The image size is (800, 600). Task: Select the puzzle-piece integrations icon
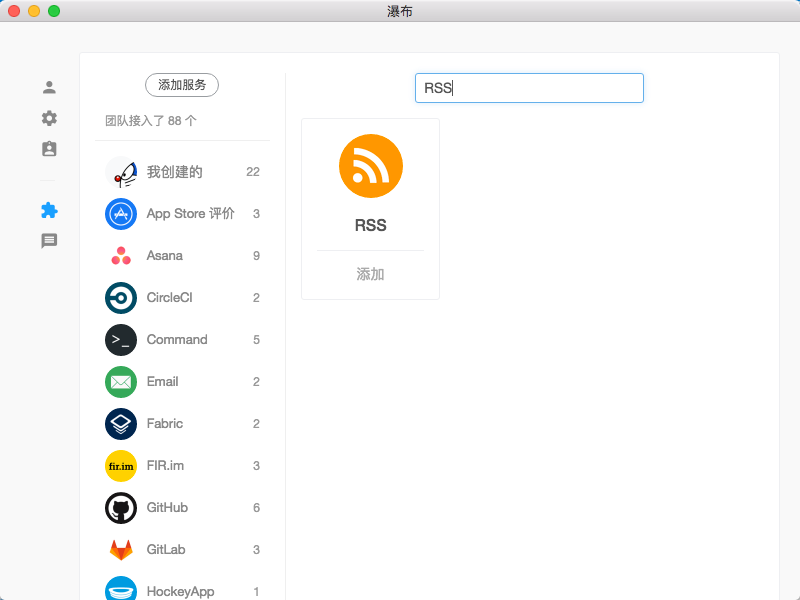[49, 210]
